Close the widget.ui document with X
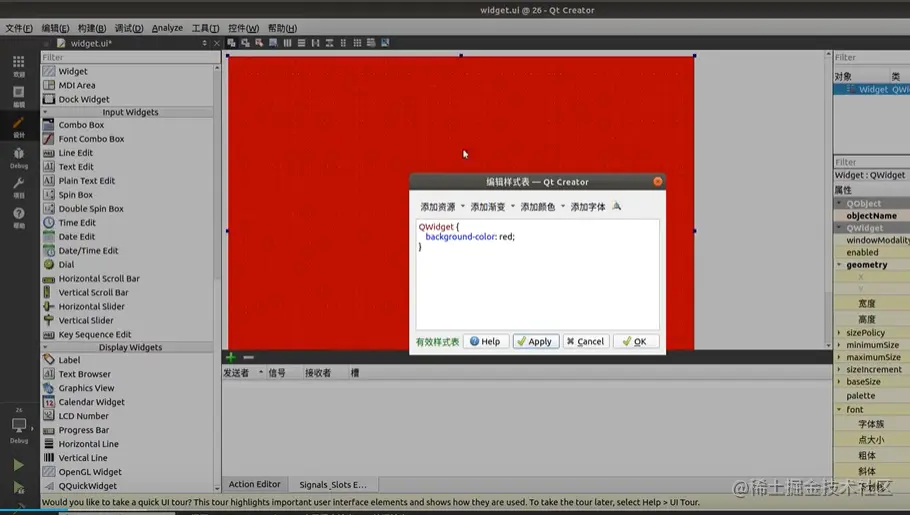910x515 pixels. 216,43
